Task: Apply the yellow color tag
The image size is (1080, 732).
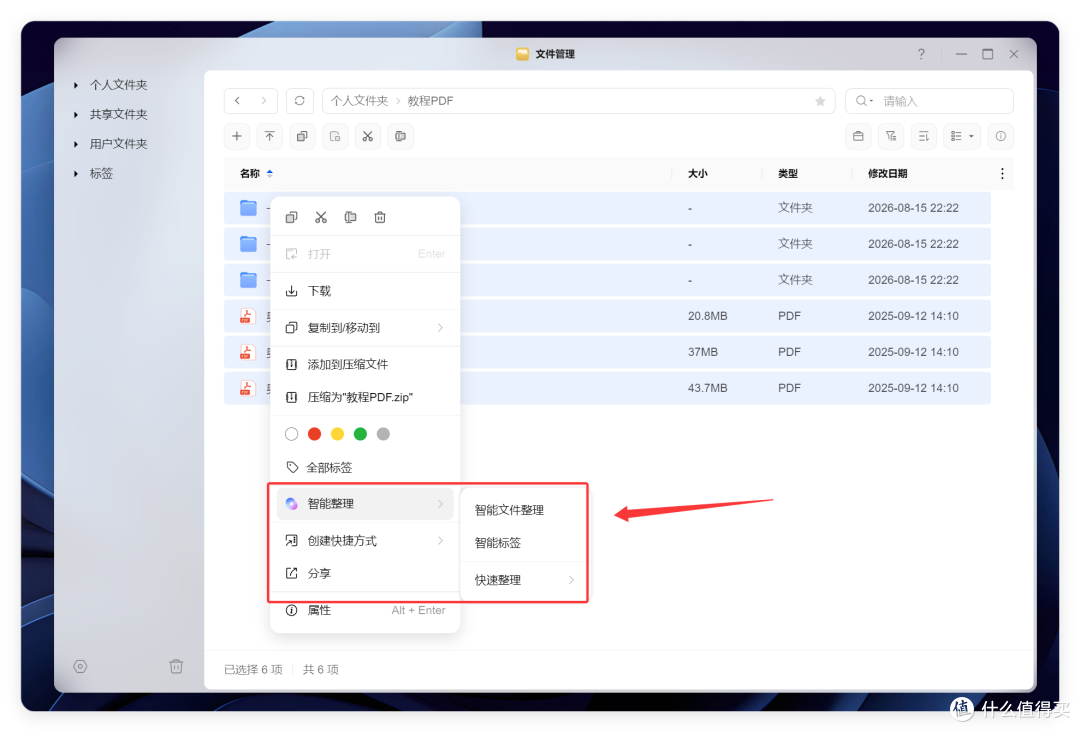Action: click(x=338, y=434)
